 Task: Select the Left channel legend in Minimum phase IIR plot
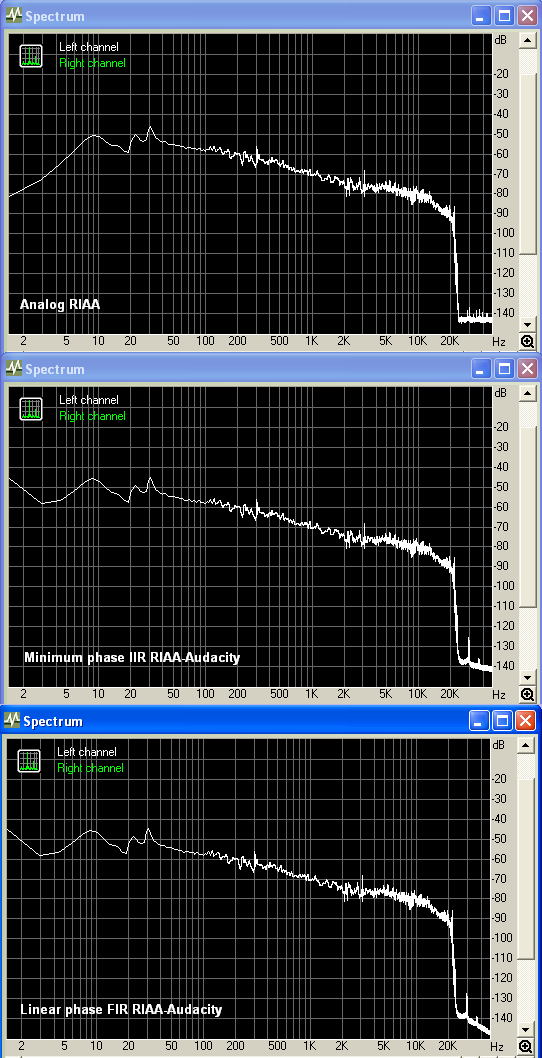88,400
